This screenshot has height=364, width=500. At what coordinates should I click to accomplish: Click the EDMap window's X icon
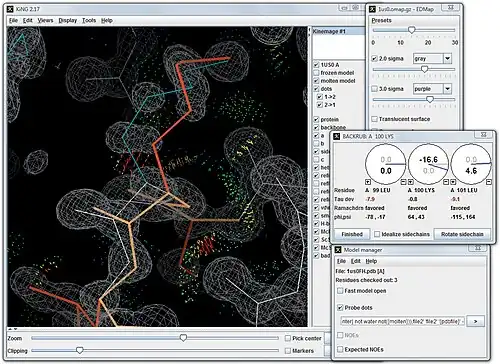[x=373, y=9]
